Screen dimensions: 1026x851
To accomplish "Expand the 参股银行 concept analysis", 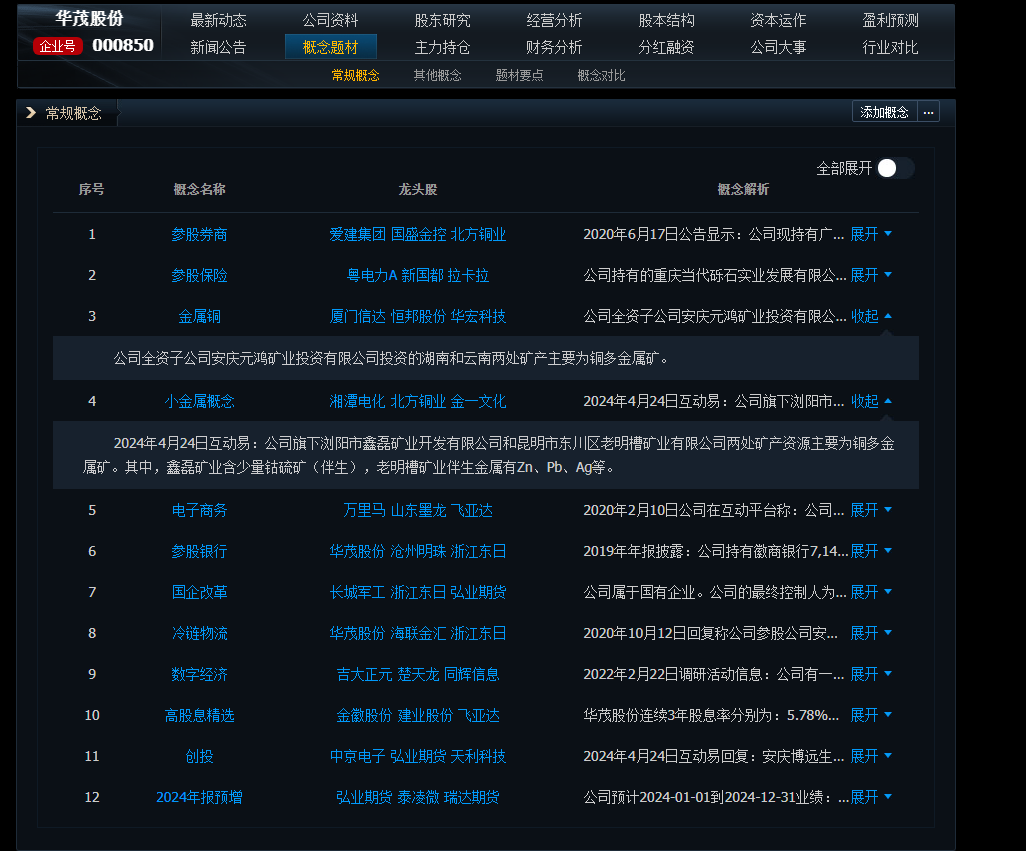I will 871,551.
